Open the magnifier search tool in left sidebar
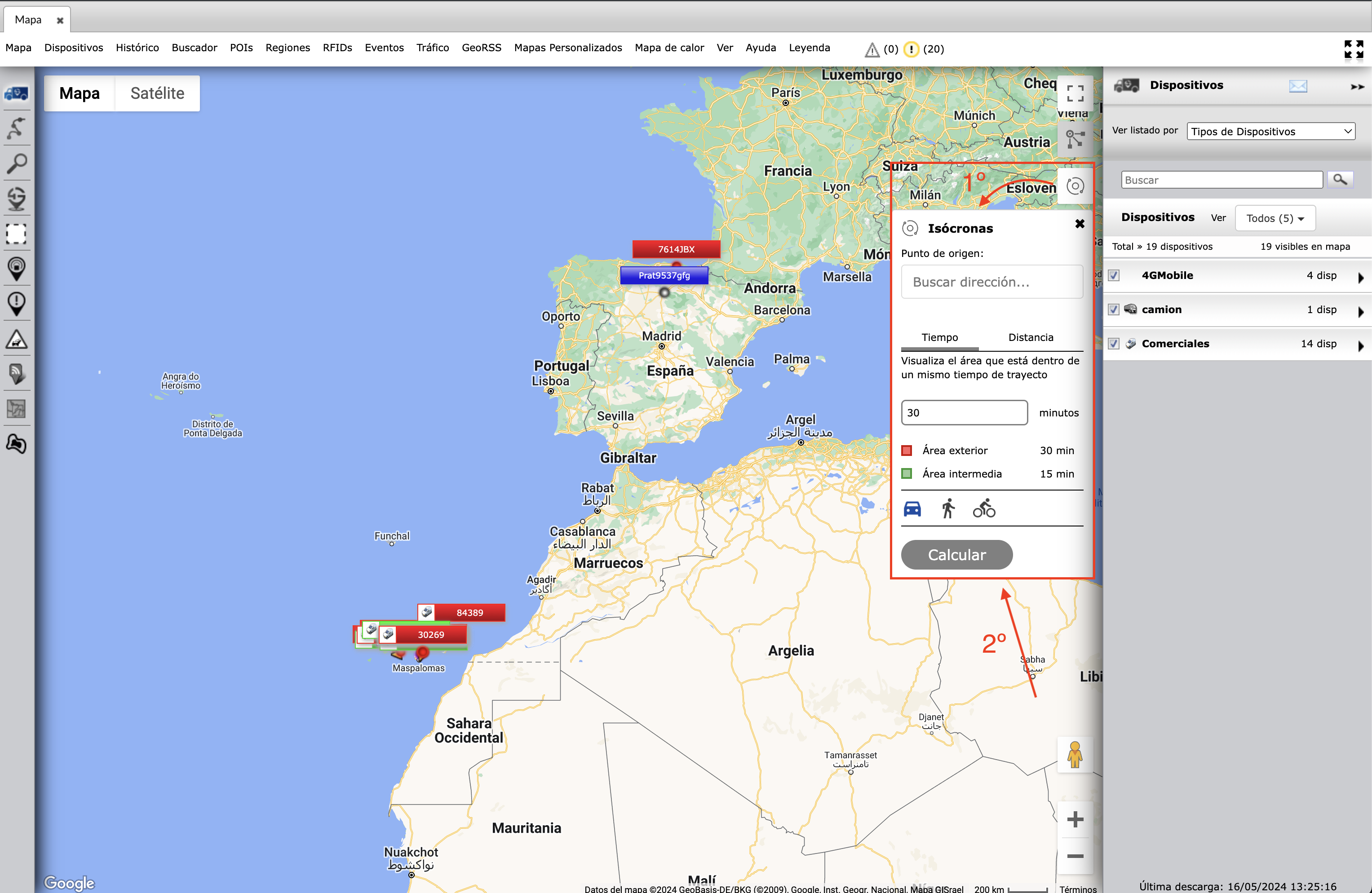 click(x=16, y=164)
